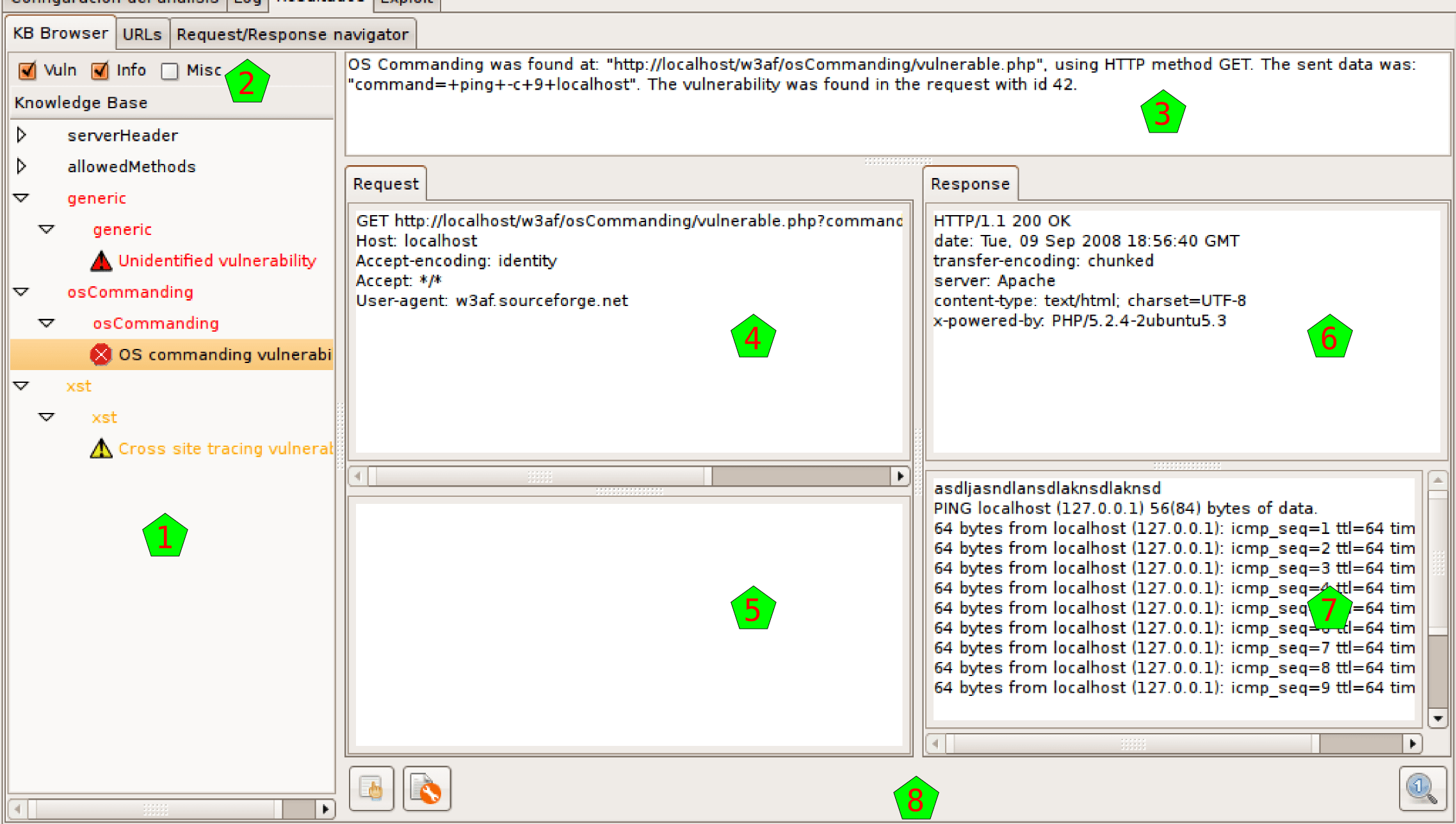Expand the allowedMethods tree node
The width and height of the screenshot is (1456, 824).
pos(21,166)
